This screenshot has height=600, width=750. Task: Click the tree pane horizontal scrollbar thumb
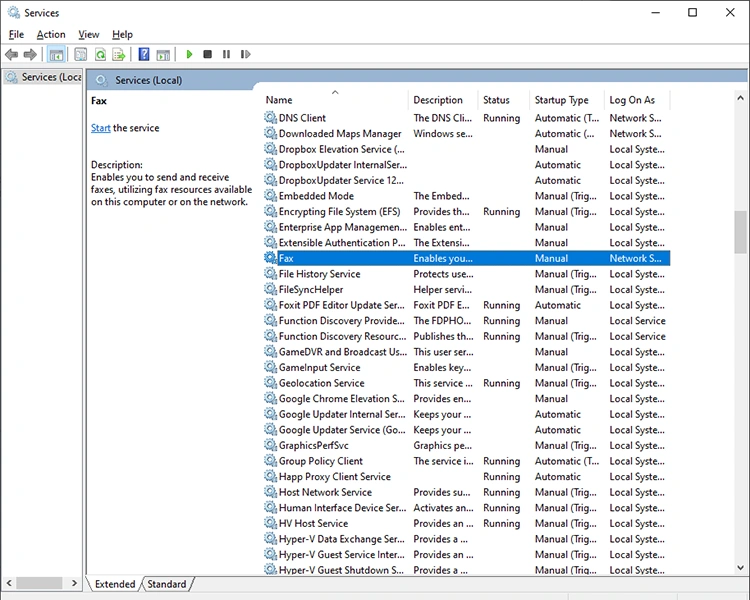(40, 583)
